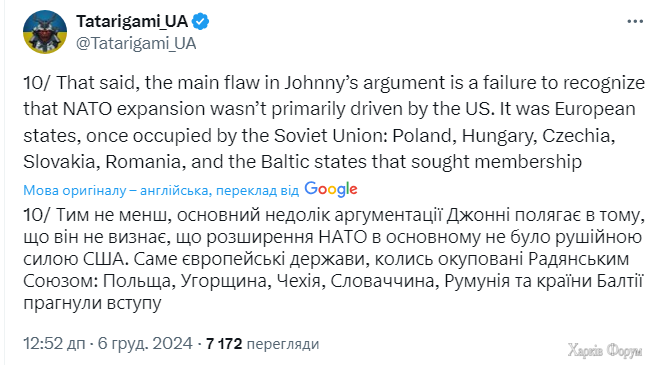The height and width of the screenshot is (365, 652).
Task: Click 'Soviet Union' in the English tweet
Action: [331, 136]
